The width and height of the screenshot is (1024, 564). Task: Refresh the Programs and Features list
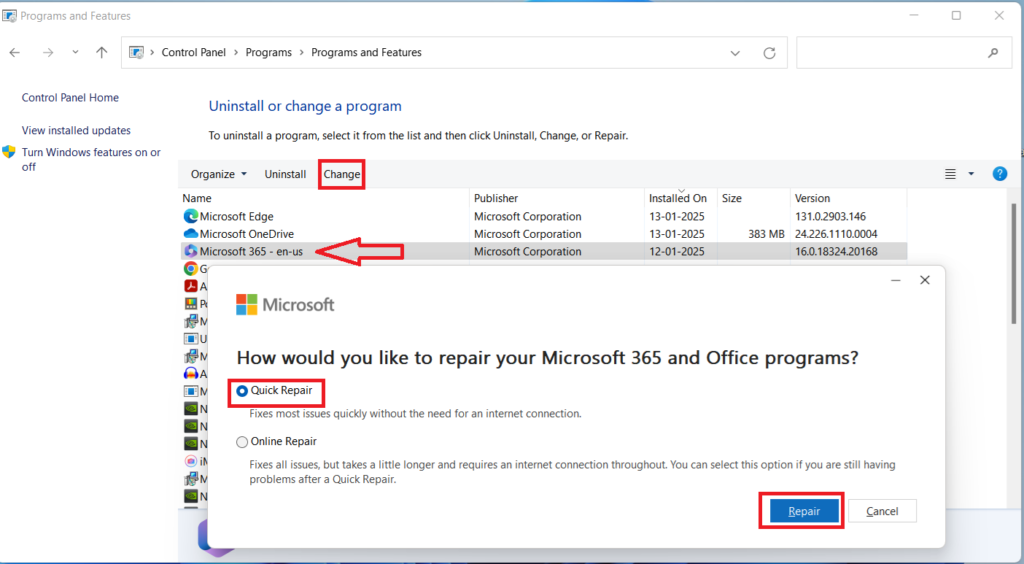coord(769,53)
